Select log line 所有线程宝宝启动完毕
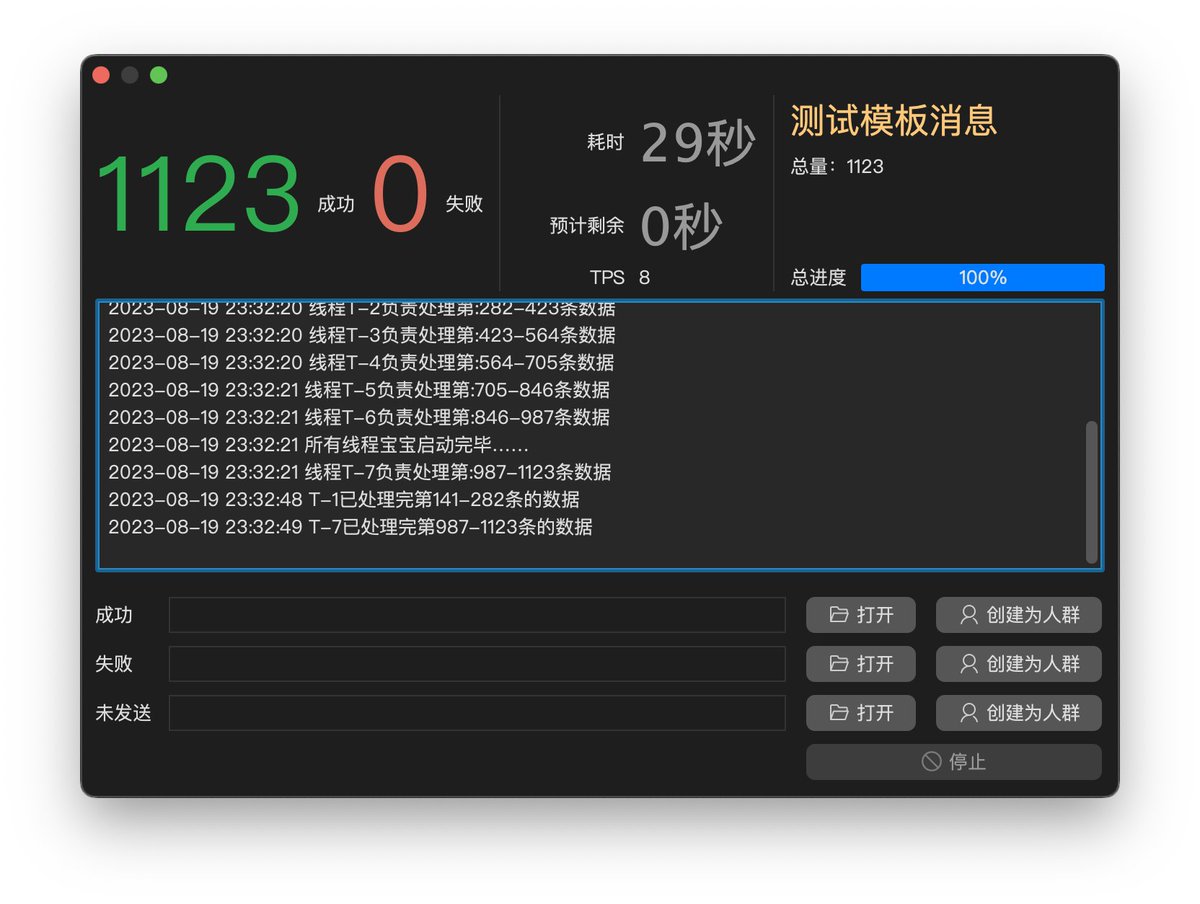The height and width of the screenshot is (904, 1200). pos(318,445)
